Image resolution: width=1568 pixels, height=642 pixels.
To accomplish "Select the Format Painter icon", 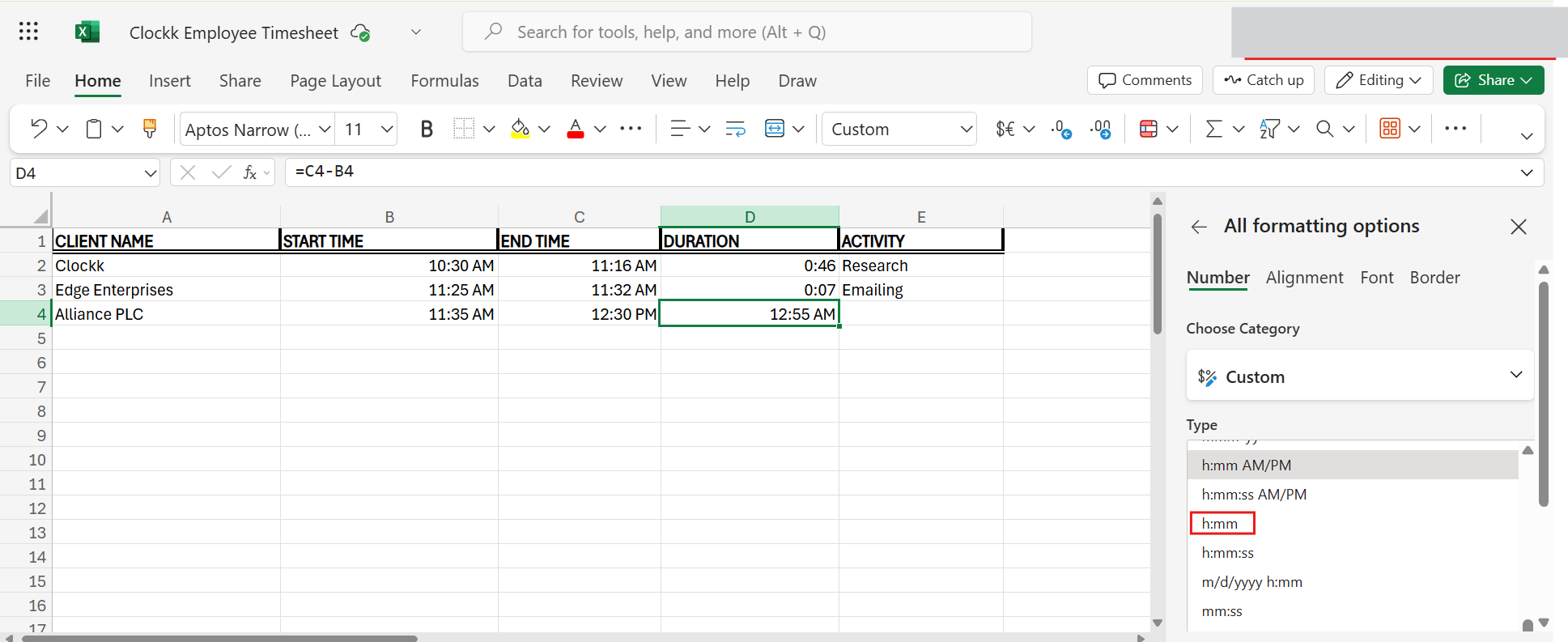I will tap(150, 129).
